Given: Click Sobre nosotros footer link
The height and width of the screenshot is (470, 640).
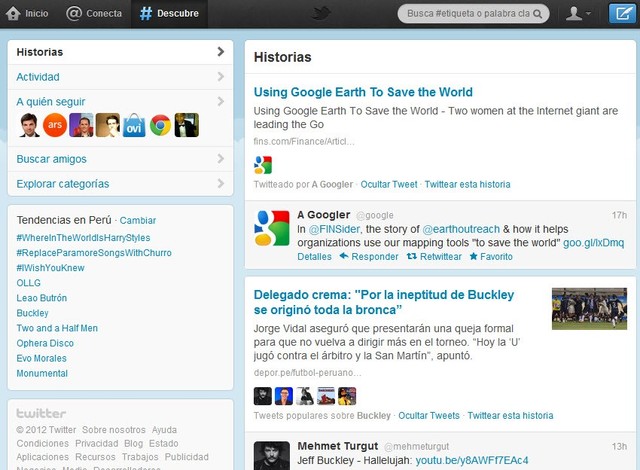Looking at the screenshot, I should 113,430.
